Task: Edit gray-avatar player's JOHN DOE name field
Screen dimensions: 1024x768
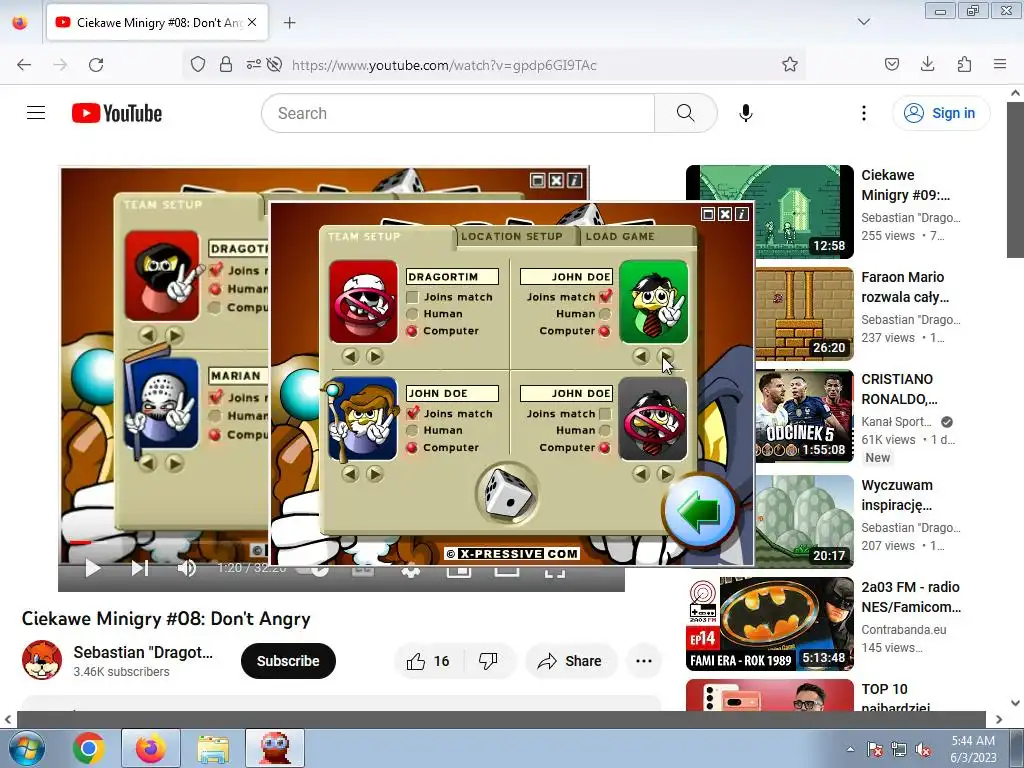Action: (566, 393)
